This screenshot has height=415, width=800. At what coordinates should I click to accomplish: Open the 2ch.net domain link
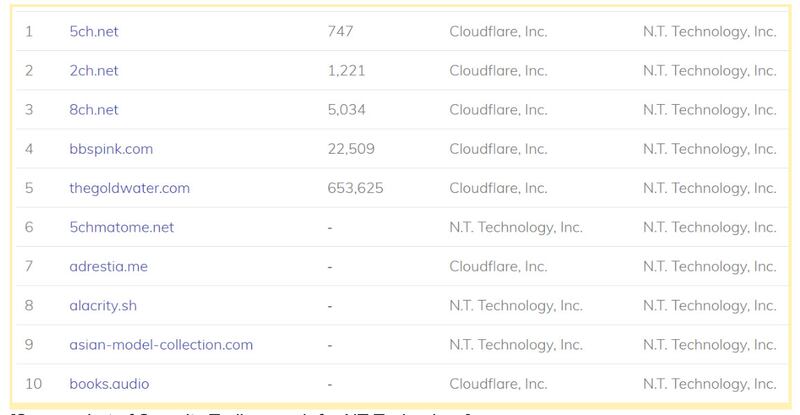(x=94, y=71)
